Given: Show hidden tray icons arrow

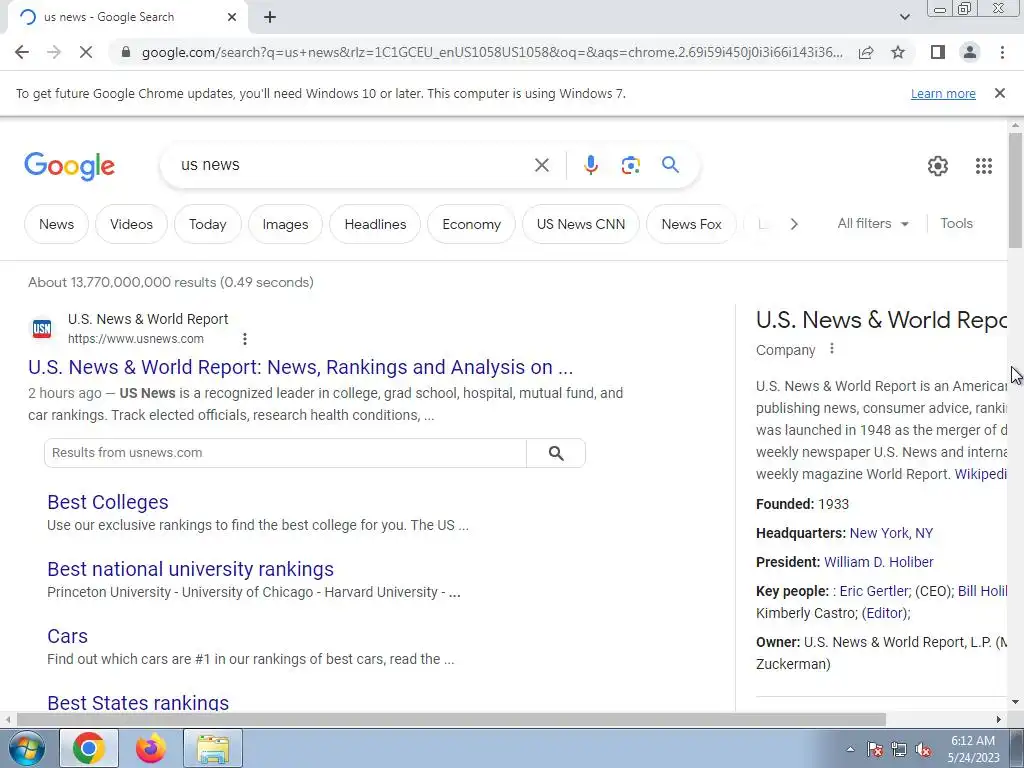Looking at the screenshot, I should tap(850, 749).
